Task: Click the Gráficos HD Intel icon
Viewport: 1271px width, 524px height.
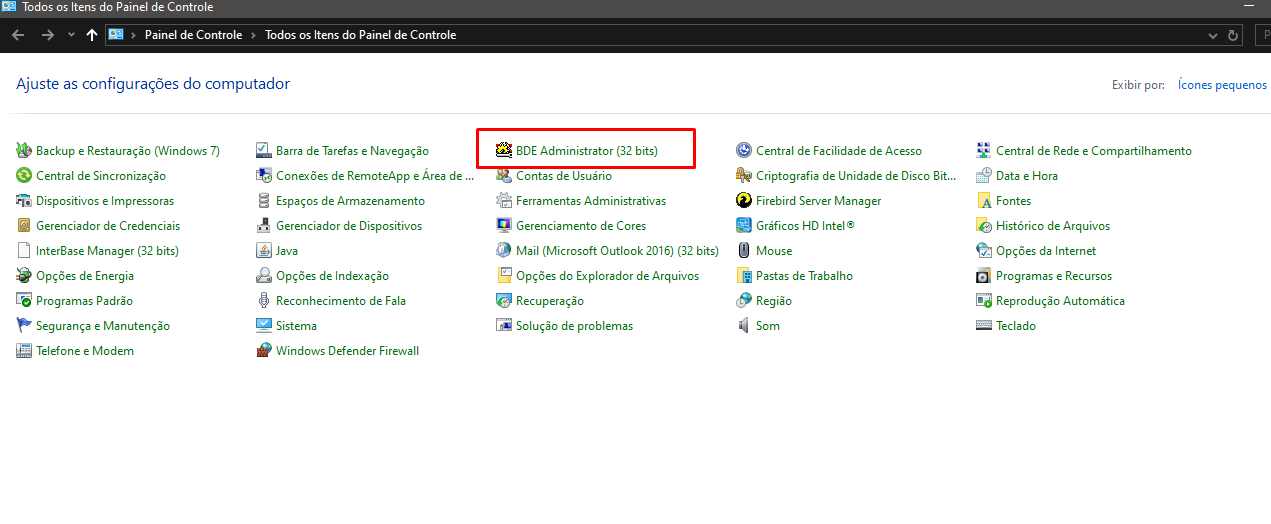Action: tap(744, 226)
